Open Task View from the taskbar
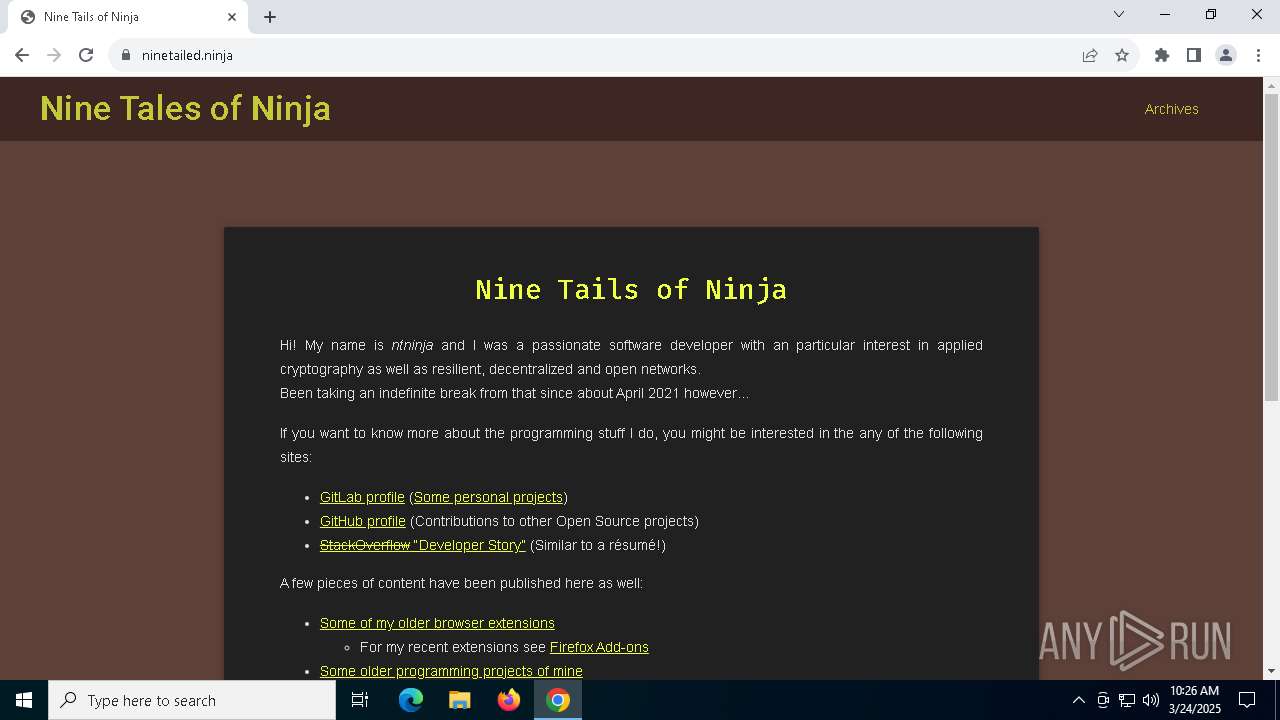The height and width of the screenshot is (720, 1280). pyautogui.click(x=360, y=700)
